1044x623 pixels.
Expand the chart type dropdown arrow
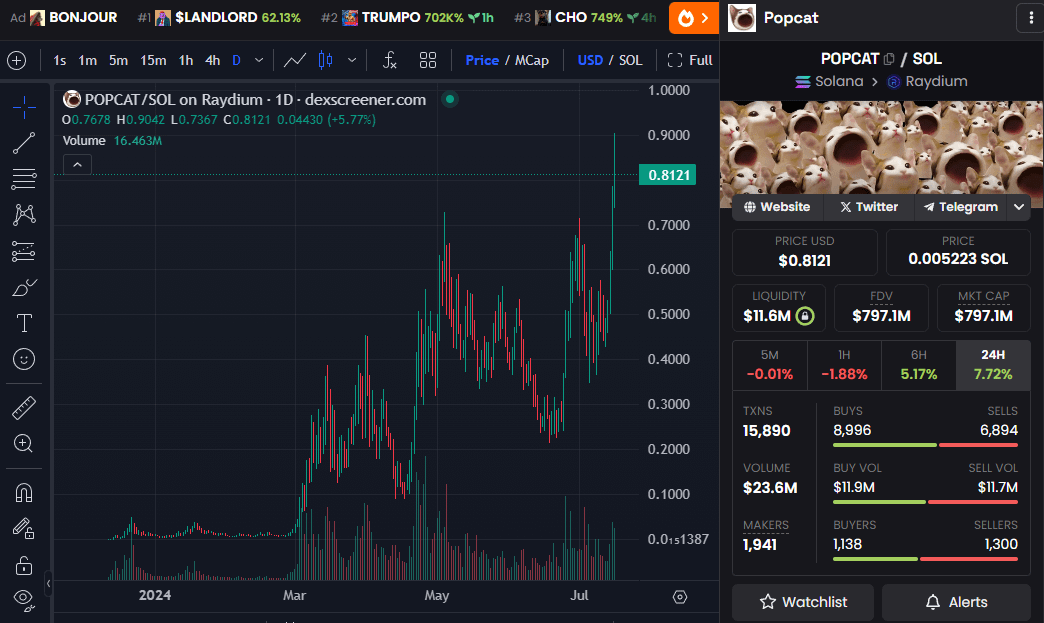tap(352, 61)
